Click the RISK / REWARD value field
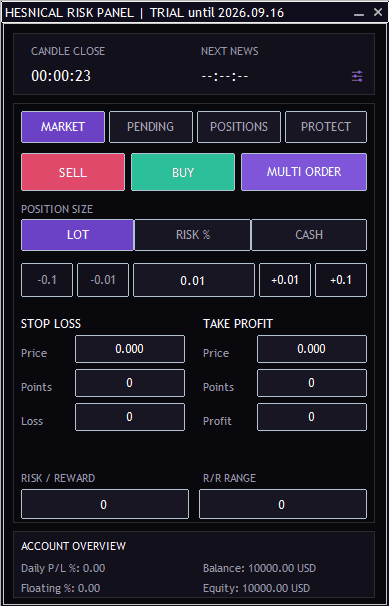The image size is (389, 606). point(105,504)
